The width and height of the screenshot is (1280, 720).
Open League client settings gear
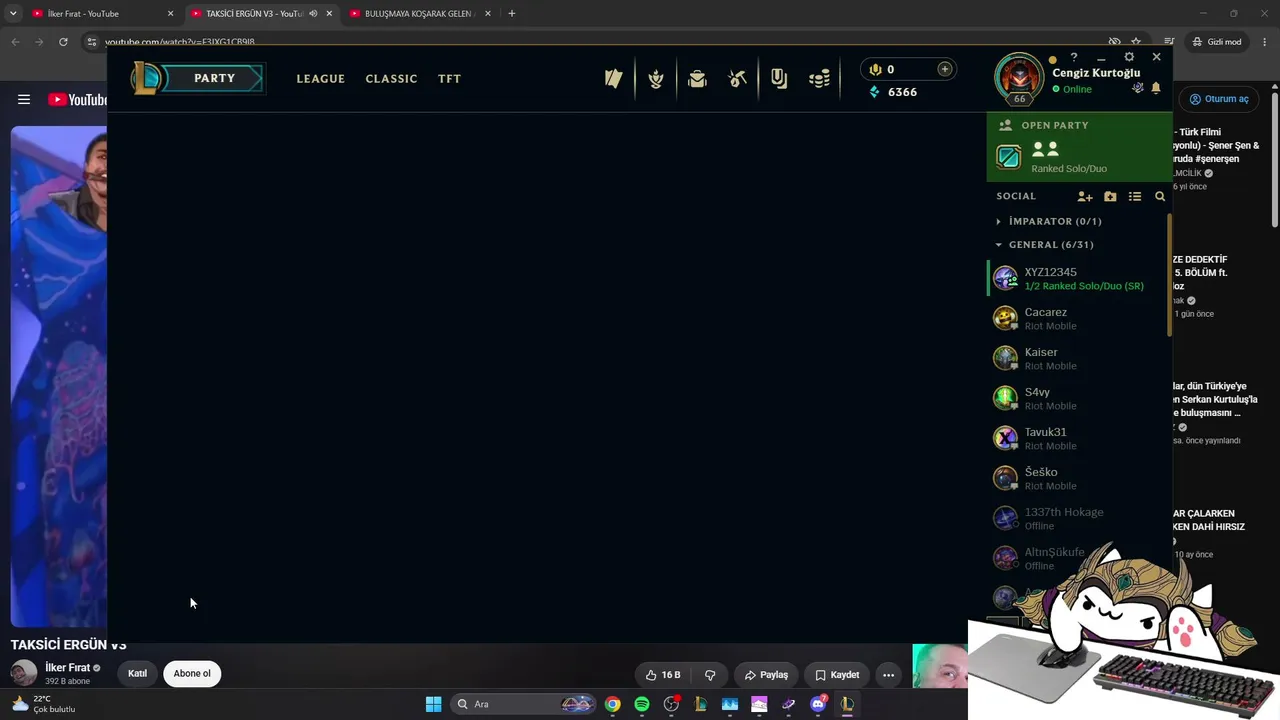tap(1129, 58)
